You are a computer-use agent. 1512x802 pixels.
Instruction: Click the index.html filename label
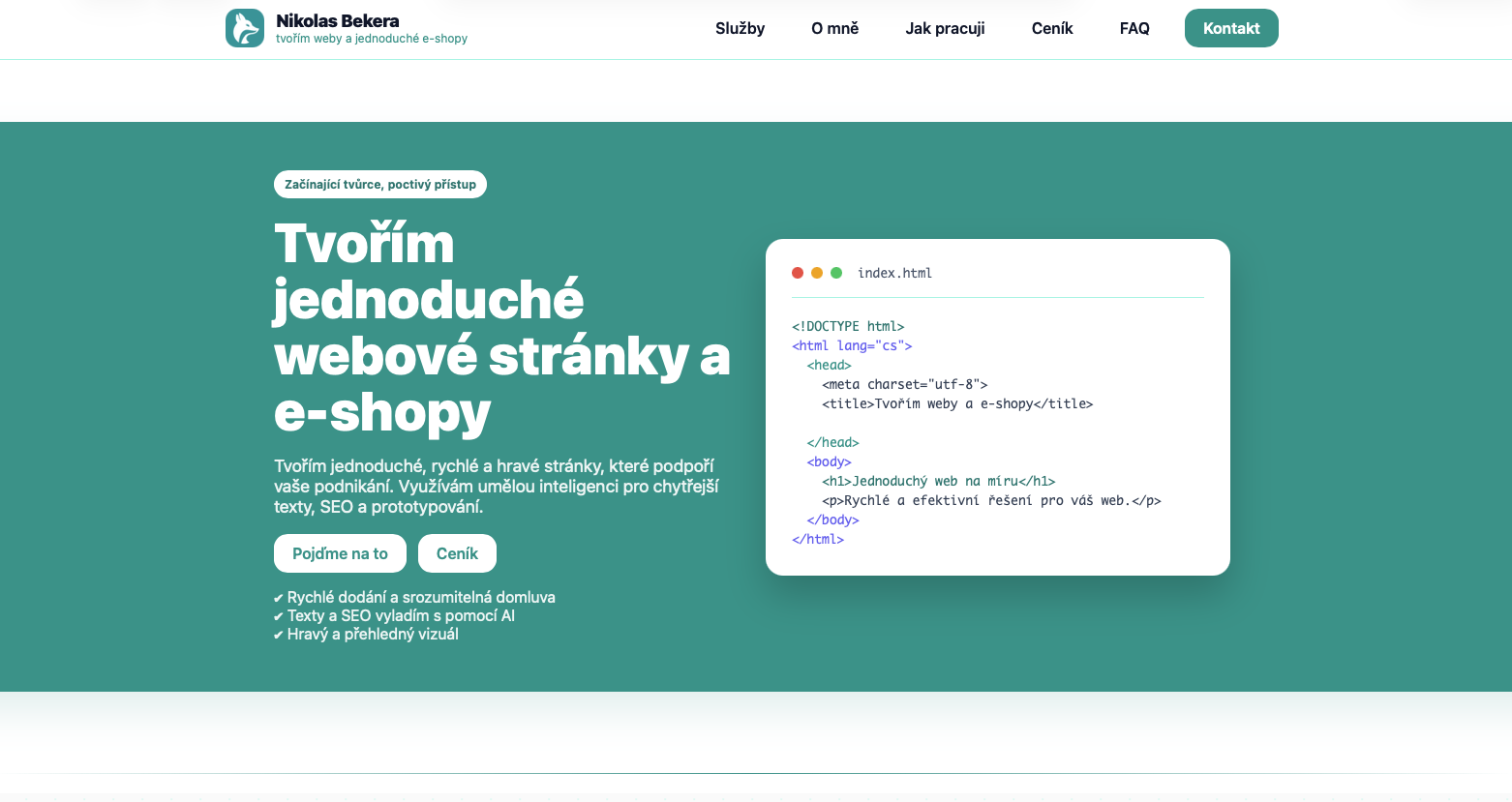(x=894, y=273)
